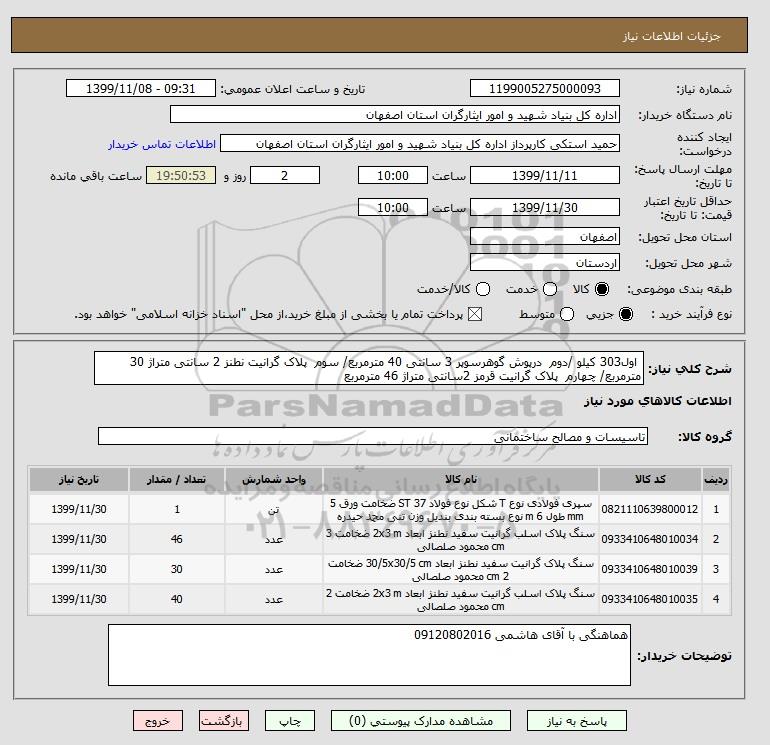Click the نام کالا column header
The image size is (770, 745).
[461, 479]
